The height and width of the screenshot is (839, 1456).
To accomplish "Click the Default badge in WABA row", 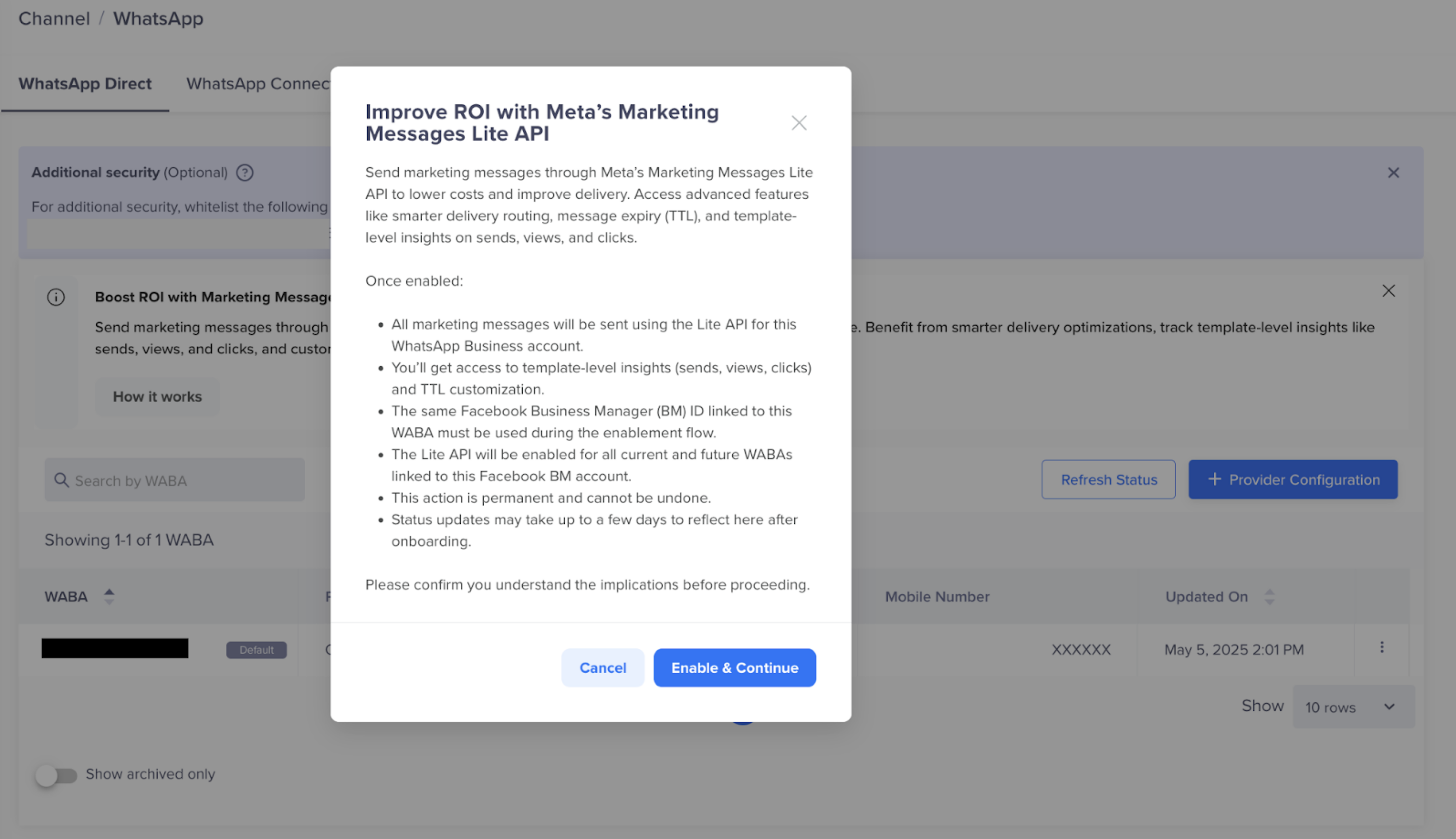I will click(x=257, y=650).
